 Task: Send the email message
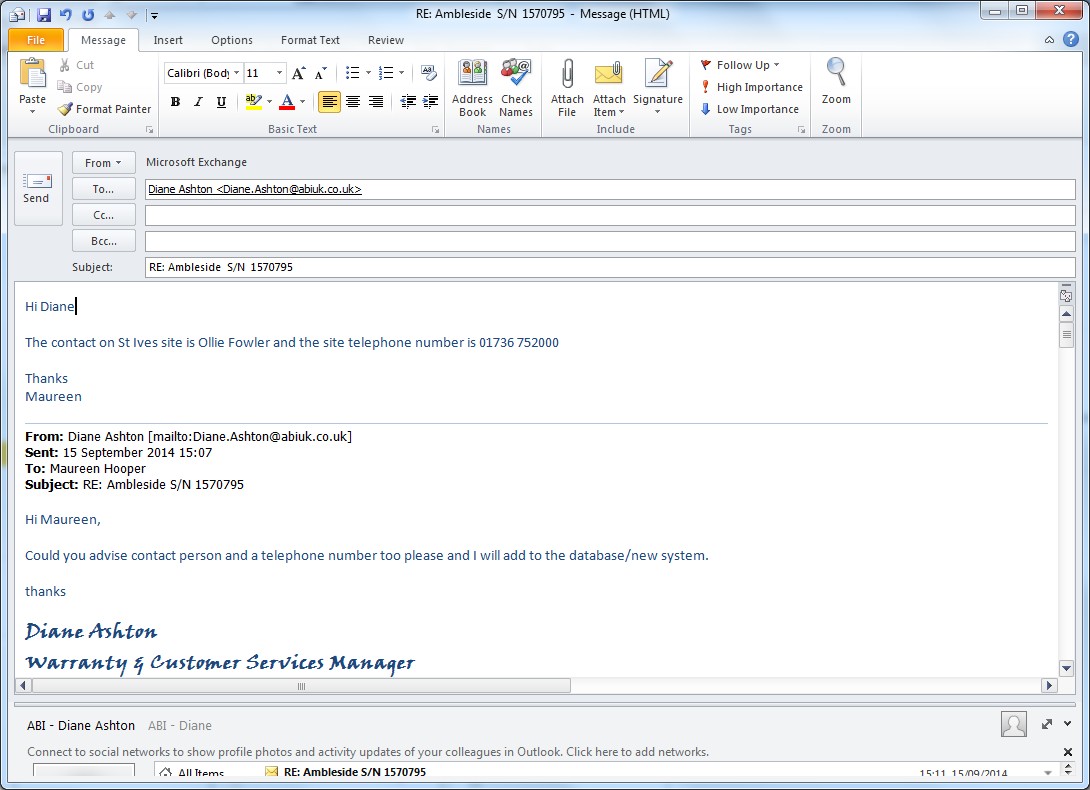point(37,188)
